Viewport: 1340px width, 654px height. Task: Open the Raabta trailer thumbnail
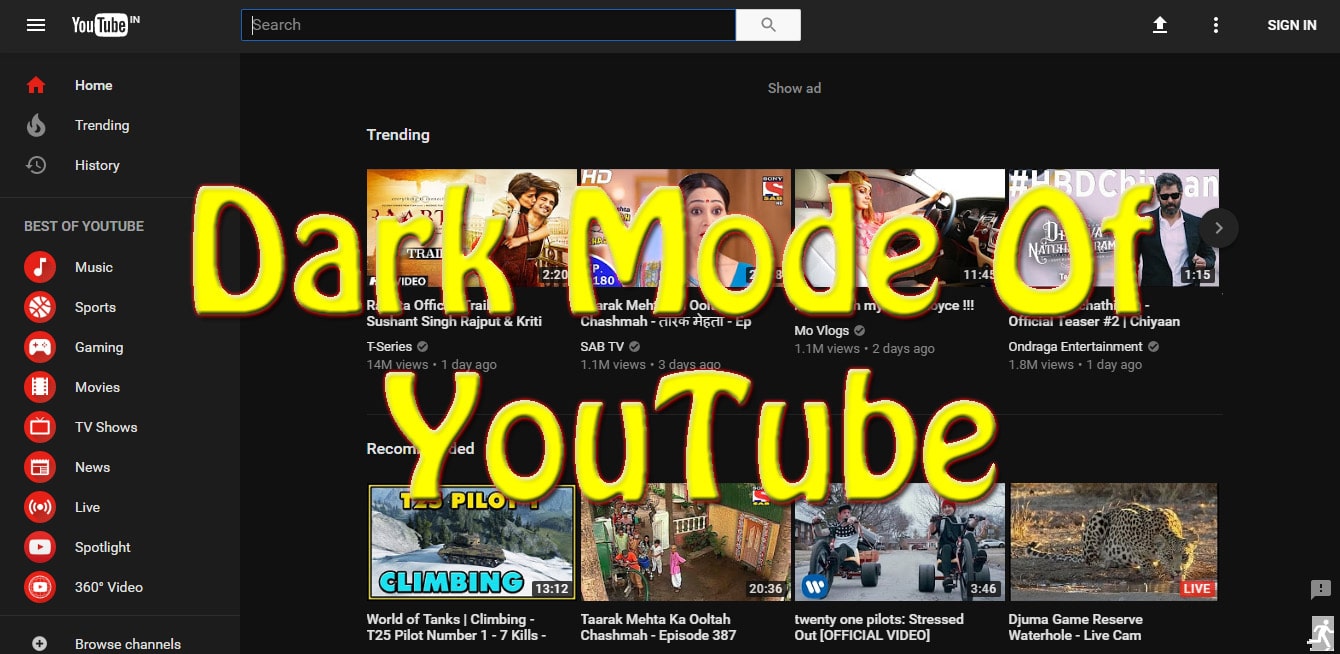pyautogui.click(x=471, y=228)
